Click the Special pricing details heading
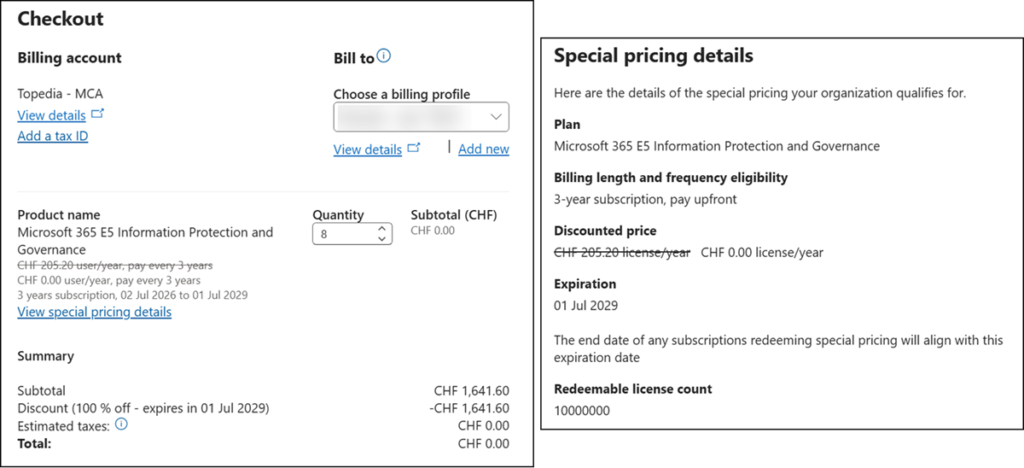This screenshot has height=468, width=1024. tap(654, 56)
